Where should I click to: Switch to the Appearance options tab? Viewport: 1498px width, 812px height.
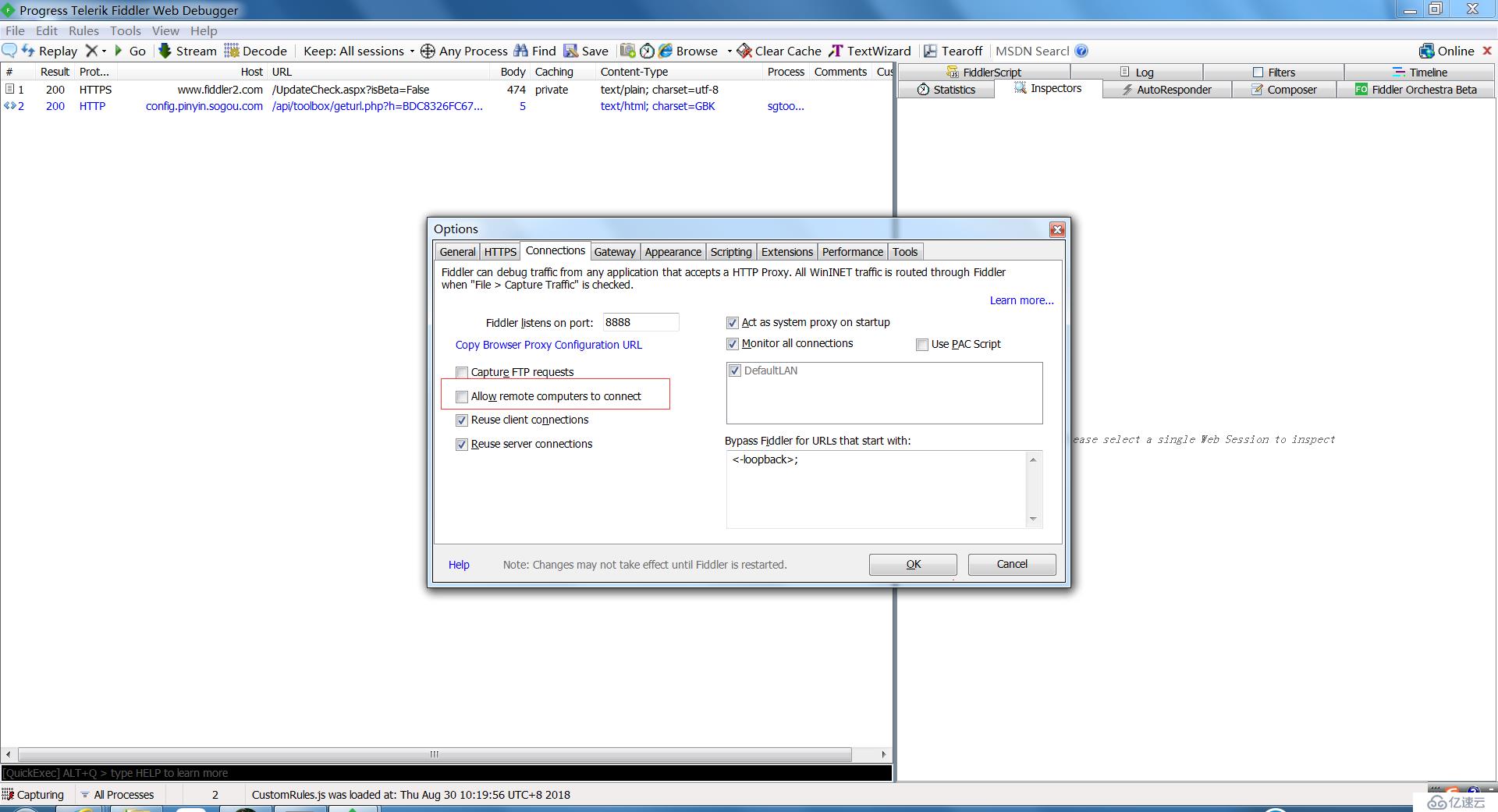[x=673, y=252]
